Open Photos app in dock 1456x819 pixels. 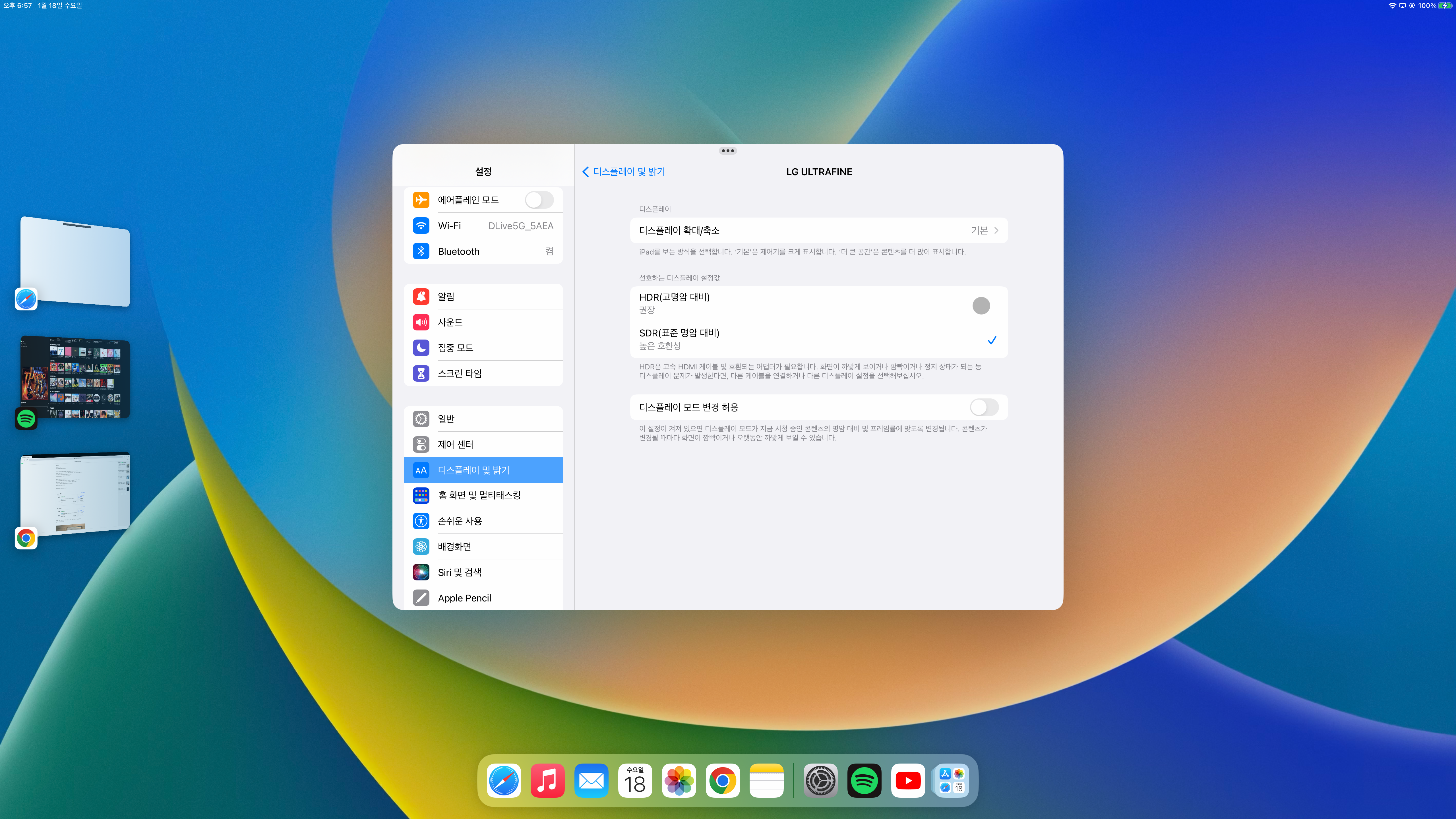(679, 781)
